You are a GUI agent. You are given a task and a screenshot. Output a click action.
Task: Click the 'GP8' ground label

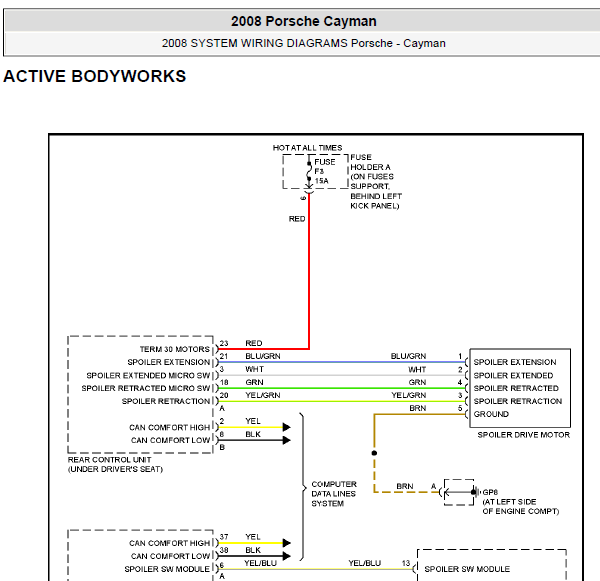click(x=490, y=492)
